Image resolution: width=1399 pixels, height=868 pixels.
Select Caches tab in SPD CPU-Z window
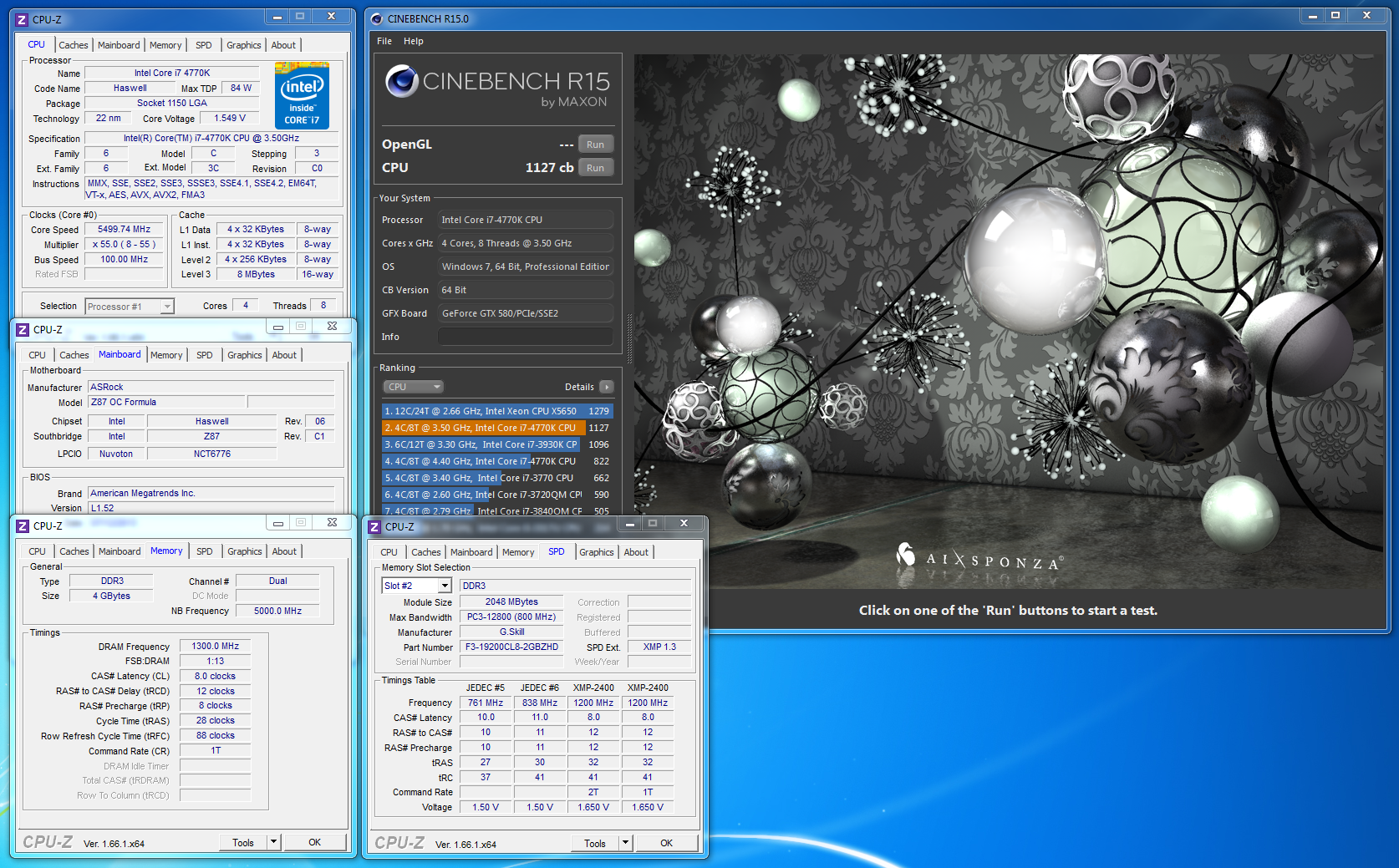(426, 552)
